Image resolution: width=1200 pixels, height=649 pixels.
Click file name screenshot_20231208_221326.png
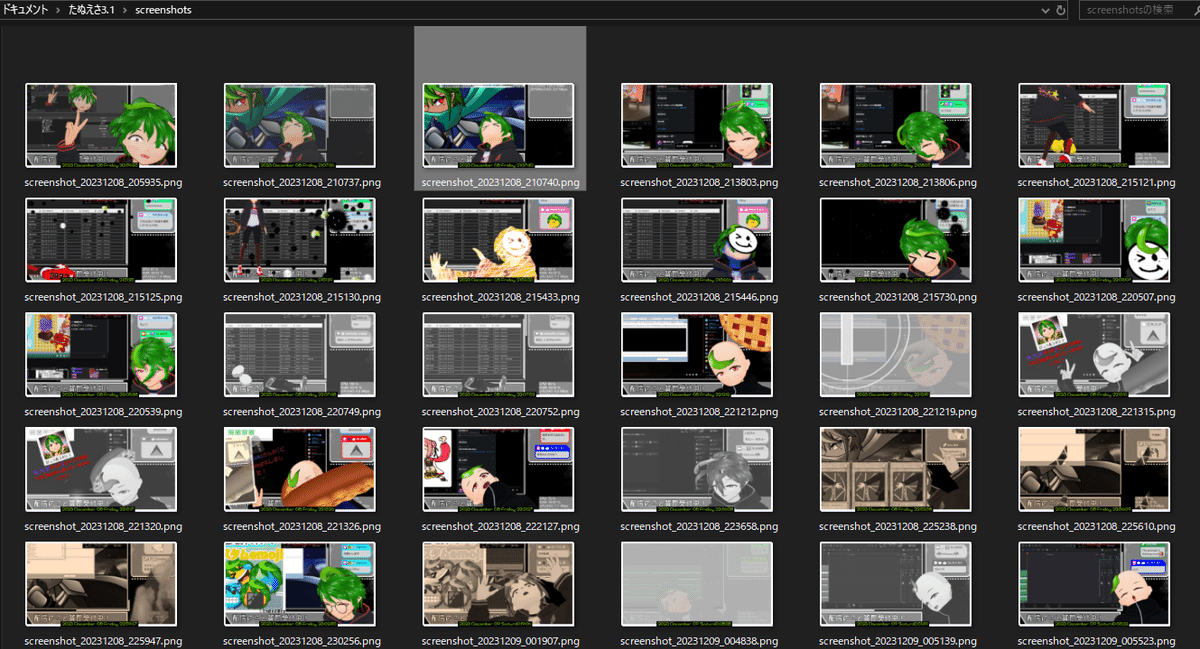coord(302,526)
